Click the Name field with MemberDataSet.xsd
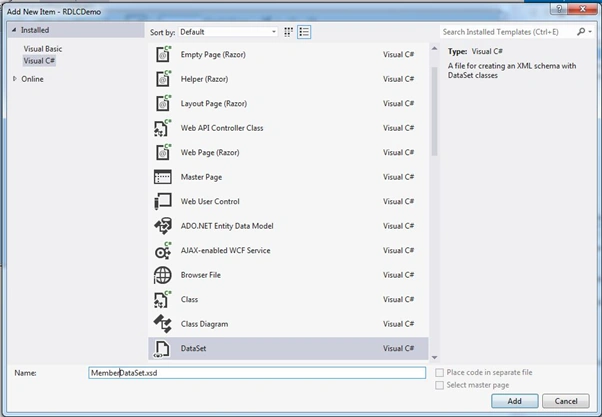Screen dimensions: 602x417 tap(257, 373)
